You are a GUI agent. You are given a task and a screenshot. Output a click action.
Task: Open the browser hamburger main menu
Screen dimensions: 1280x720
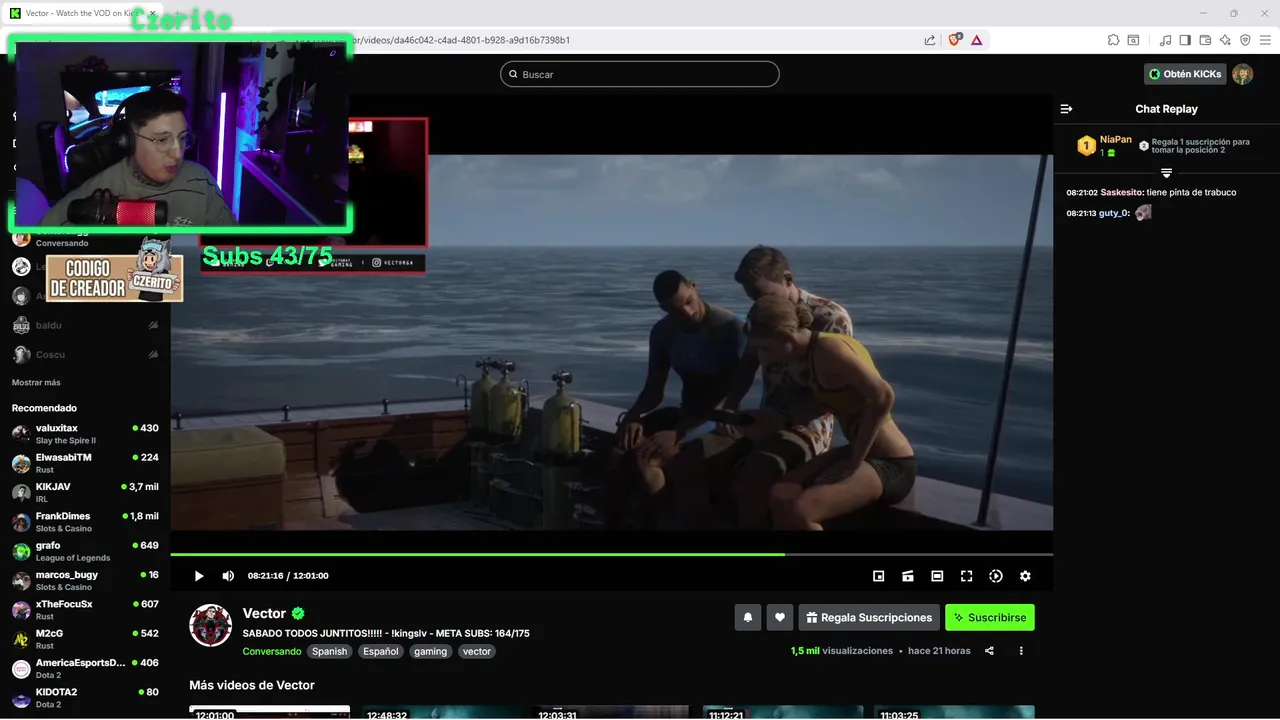pyautogui.click(x=1265, y=40)
